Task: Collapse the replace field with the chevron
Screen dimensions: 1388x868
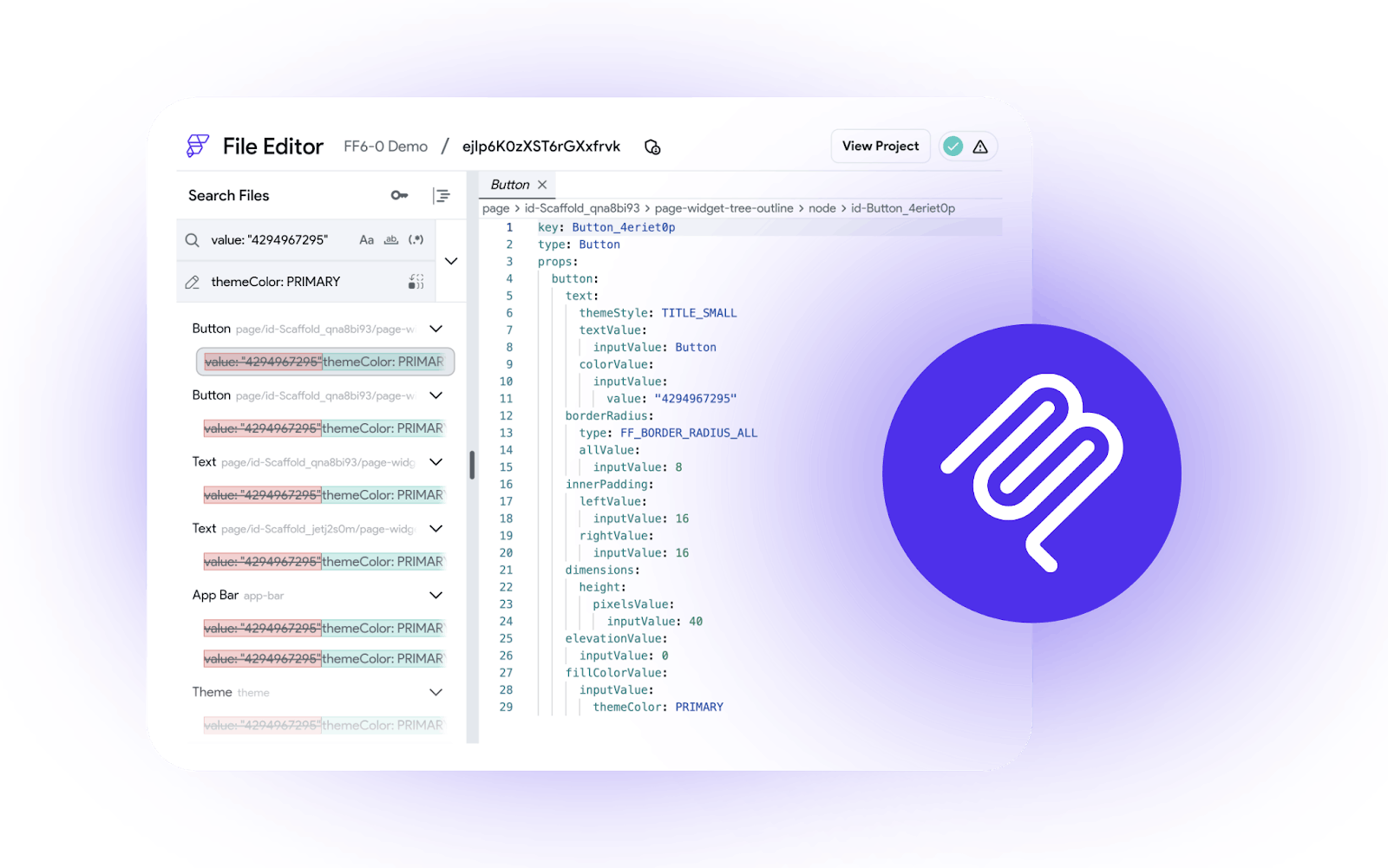Action: [451, 261]
